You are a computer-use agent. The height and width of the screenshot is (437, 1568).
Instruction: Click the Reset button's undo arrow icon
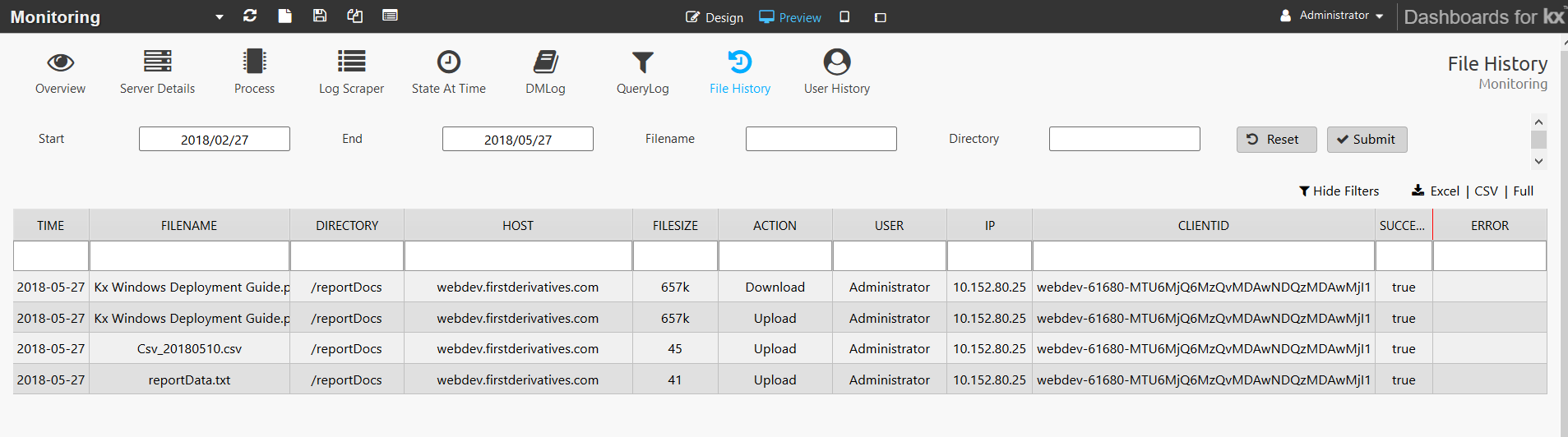click(1252, 140)
